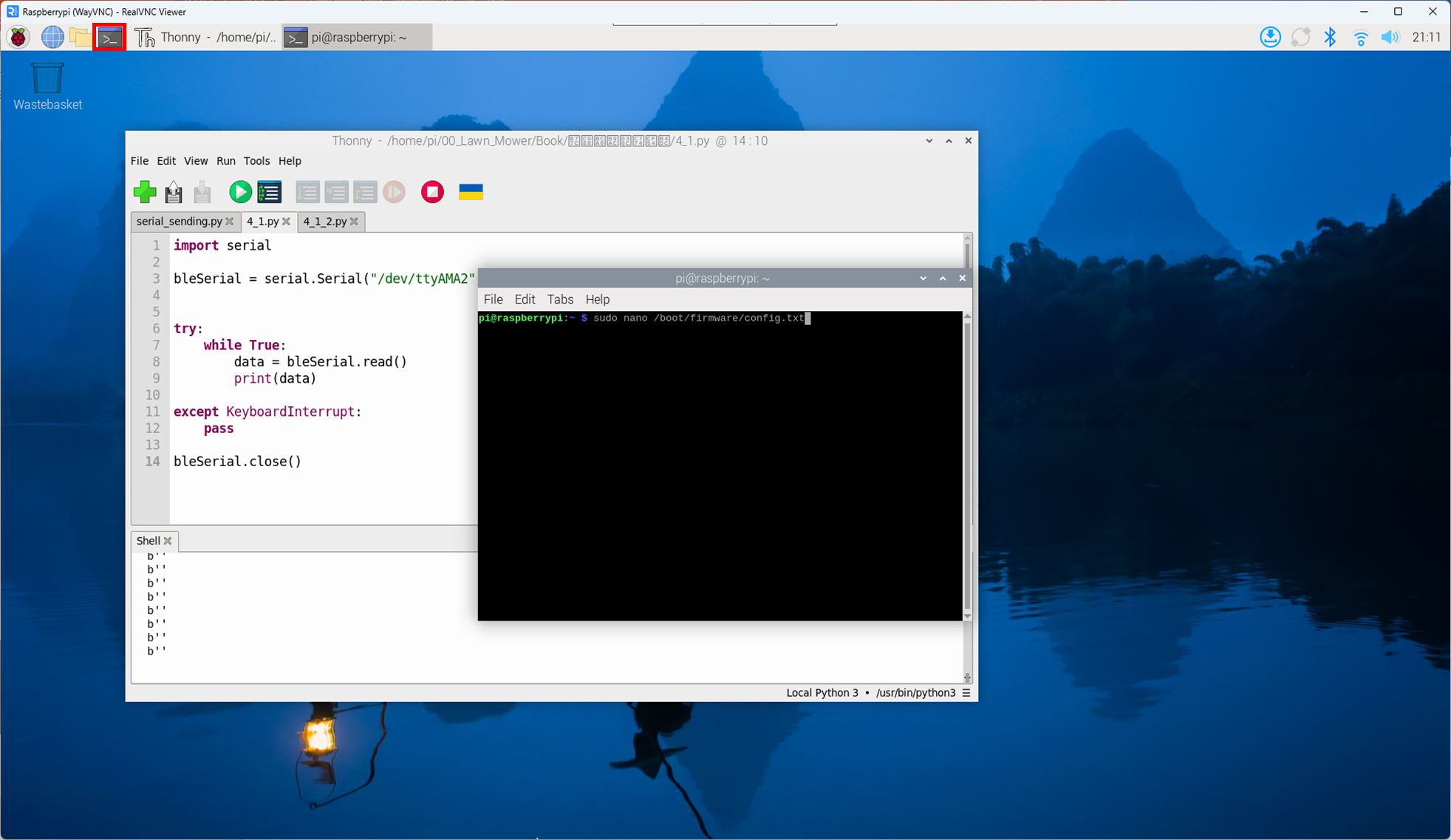Click the New file plus icon
1451x840 pixels.
pyautogui.click(x=145, y=192)
